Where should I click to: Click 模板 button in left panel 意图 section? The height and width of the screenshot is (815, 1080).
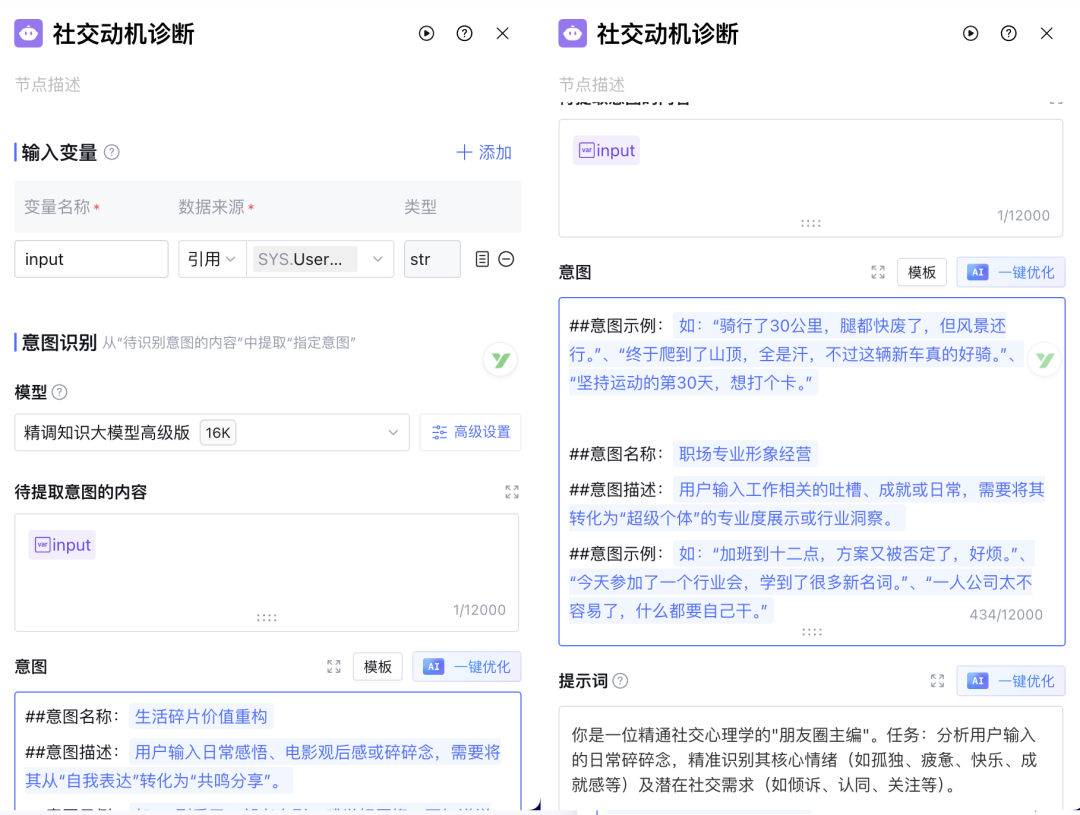click(377, 667)
